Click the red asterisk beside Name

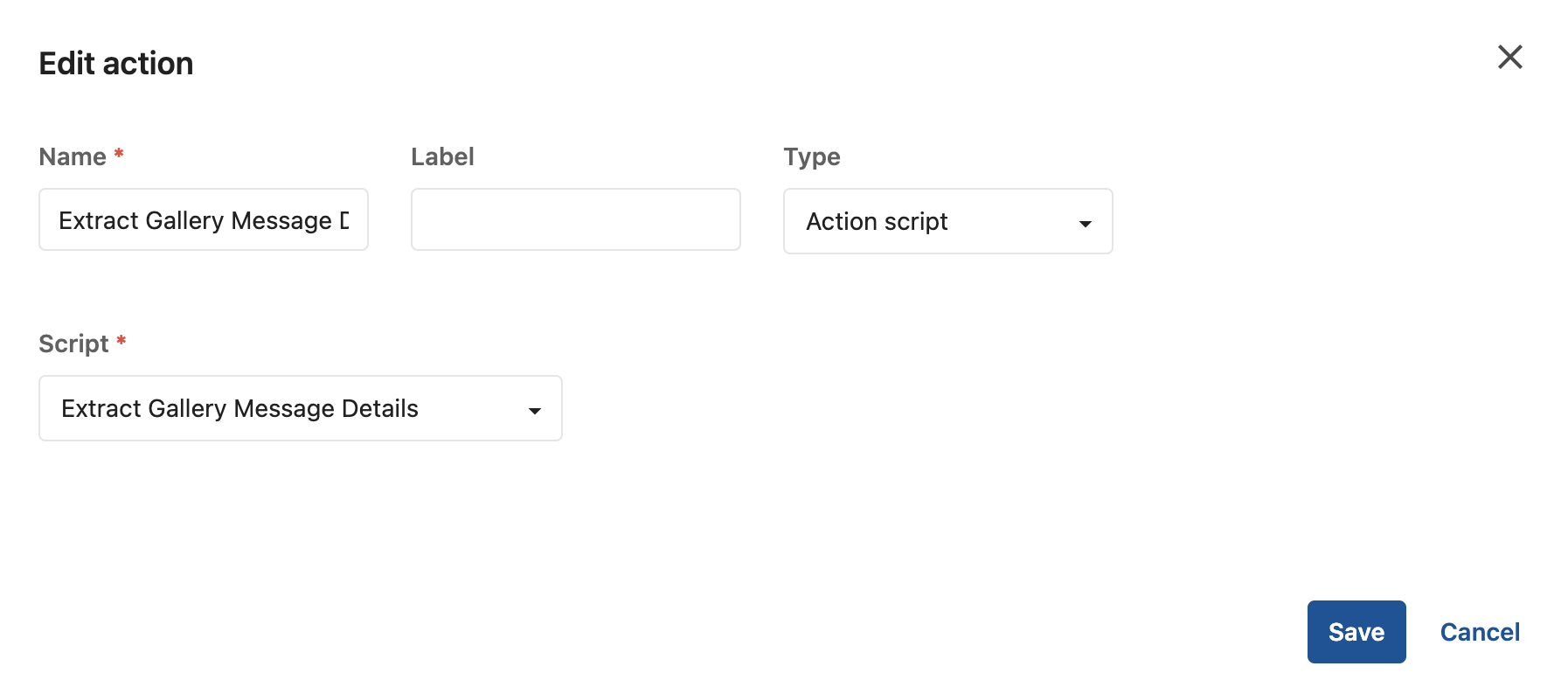click(x=119, y=154)
